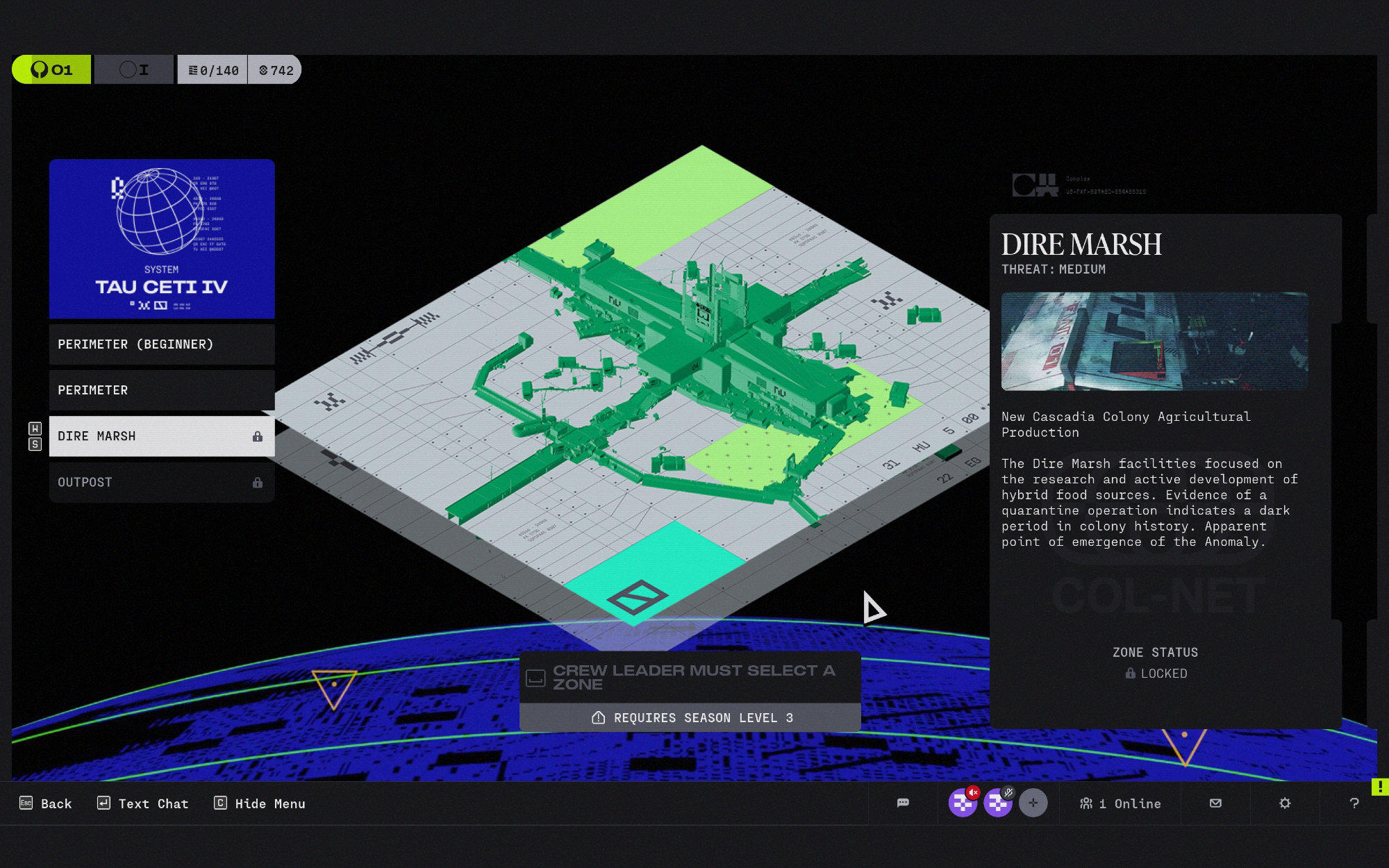Select the Perimeter zone entry
This screenshot has width=1389, height=868.
pyautogui.click(x=162, y=390)
